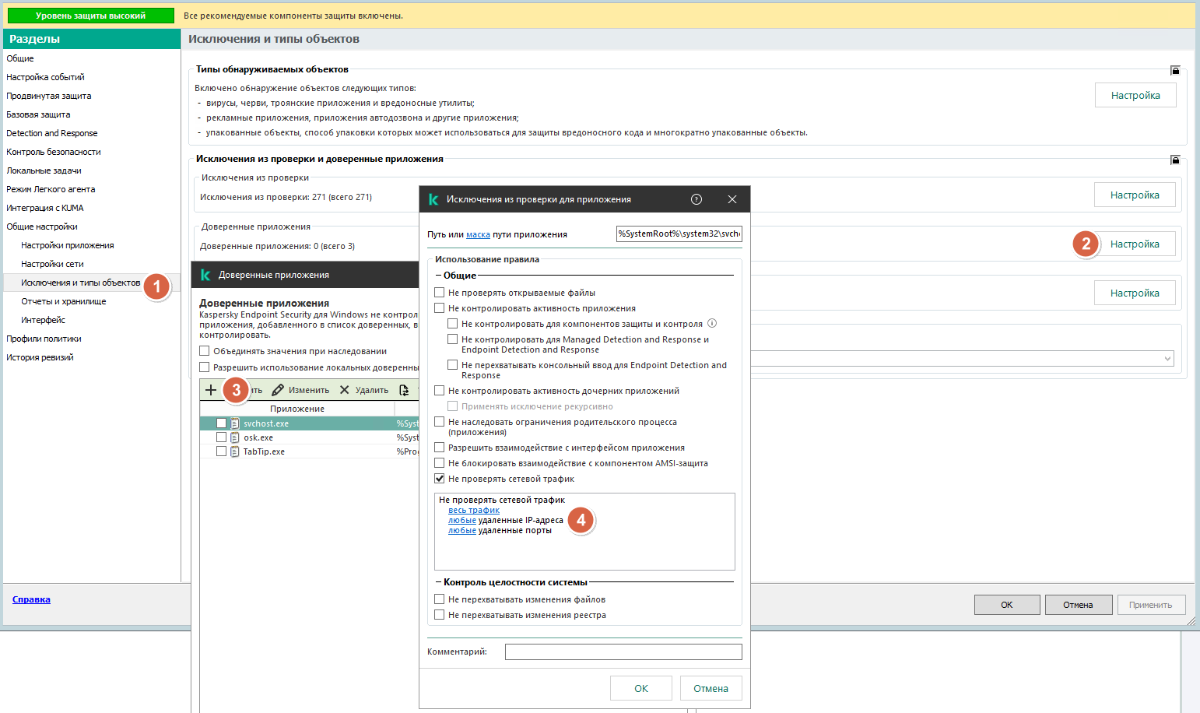Click OK in exclusions dialog

[x=641, y=688]
